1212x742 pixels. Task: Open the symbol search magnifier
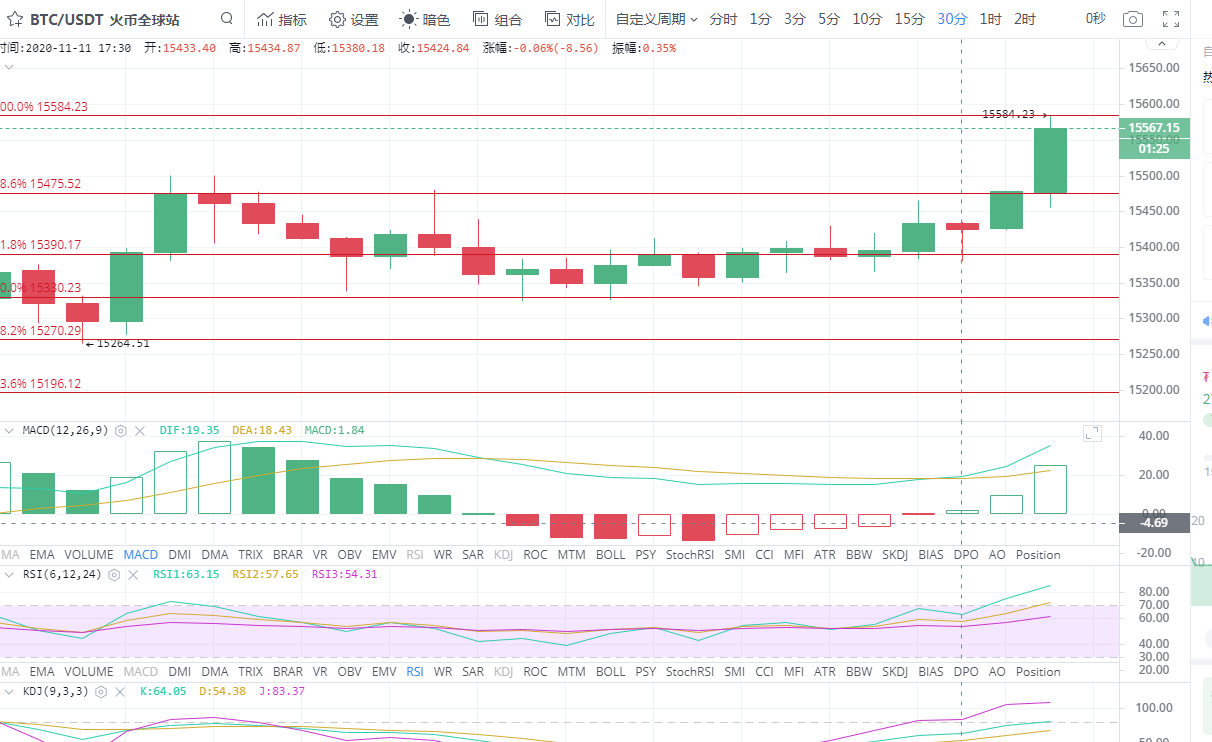pos(227,19)
